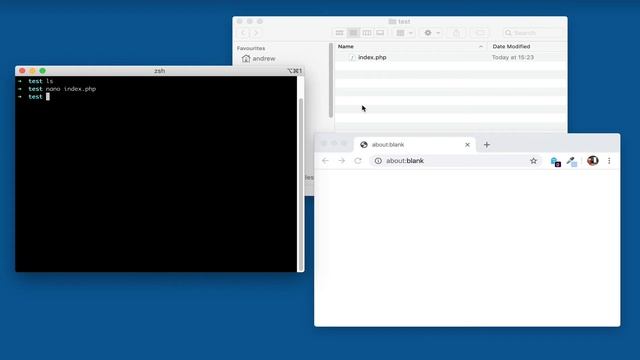Viewport: 640px width, 360px height.
Task: Click the terminal scrollbar
Action: (x=301, y=183)
